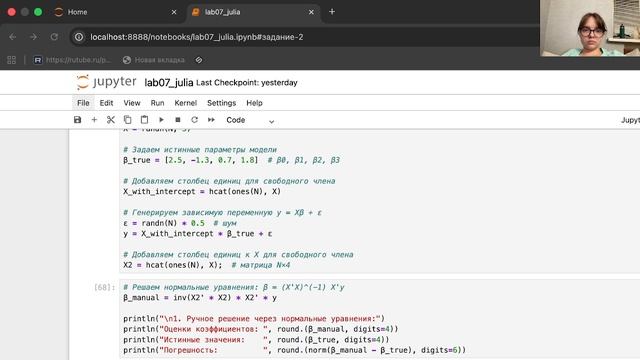The image size is (640, 360).
Task: Open the Новая вкладка bookmark
Action: pyautogui.click(x=153, y=60)
